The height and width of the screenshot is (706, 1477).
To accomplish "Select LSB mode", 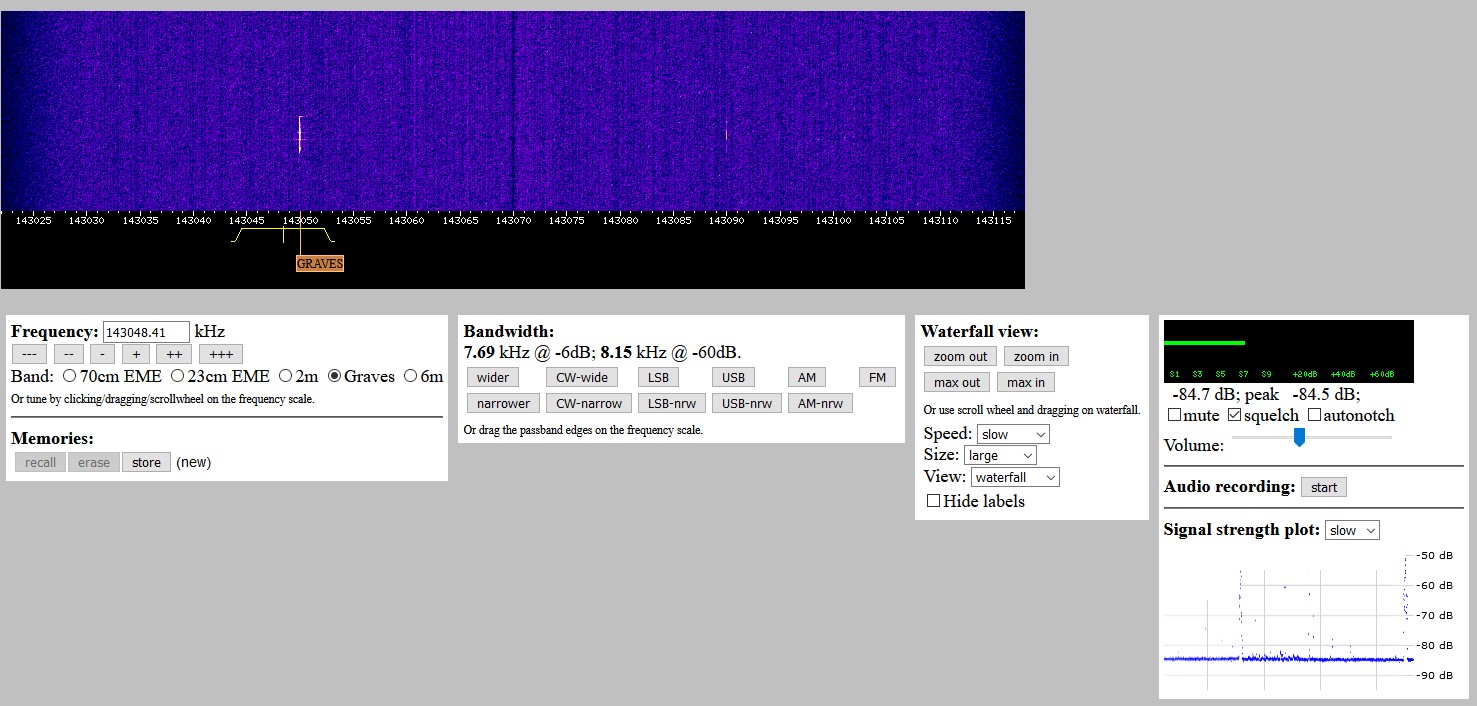I will click(658, 377).
